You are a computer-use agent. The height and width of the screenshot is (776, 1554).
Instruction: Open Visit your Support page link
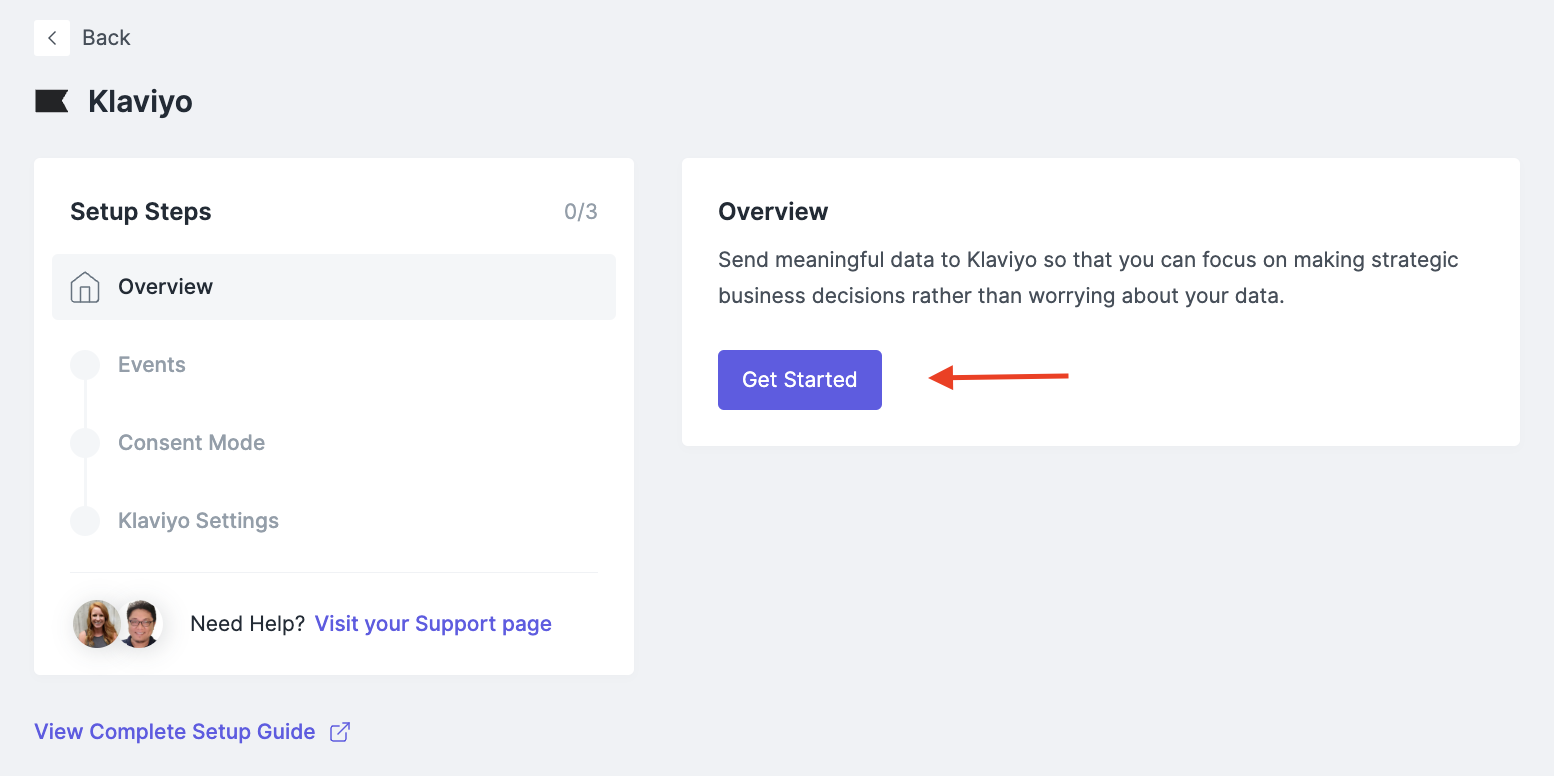coord(433,624)
